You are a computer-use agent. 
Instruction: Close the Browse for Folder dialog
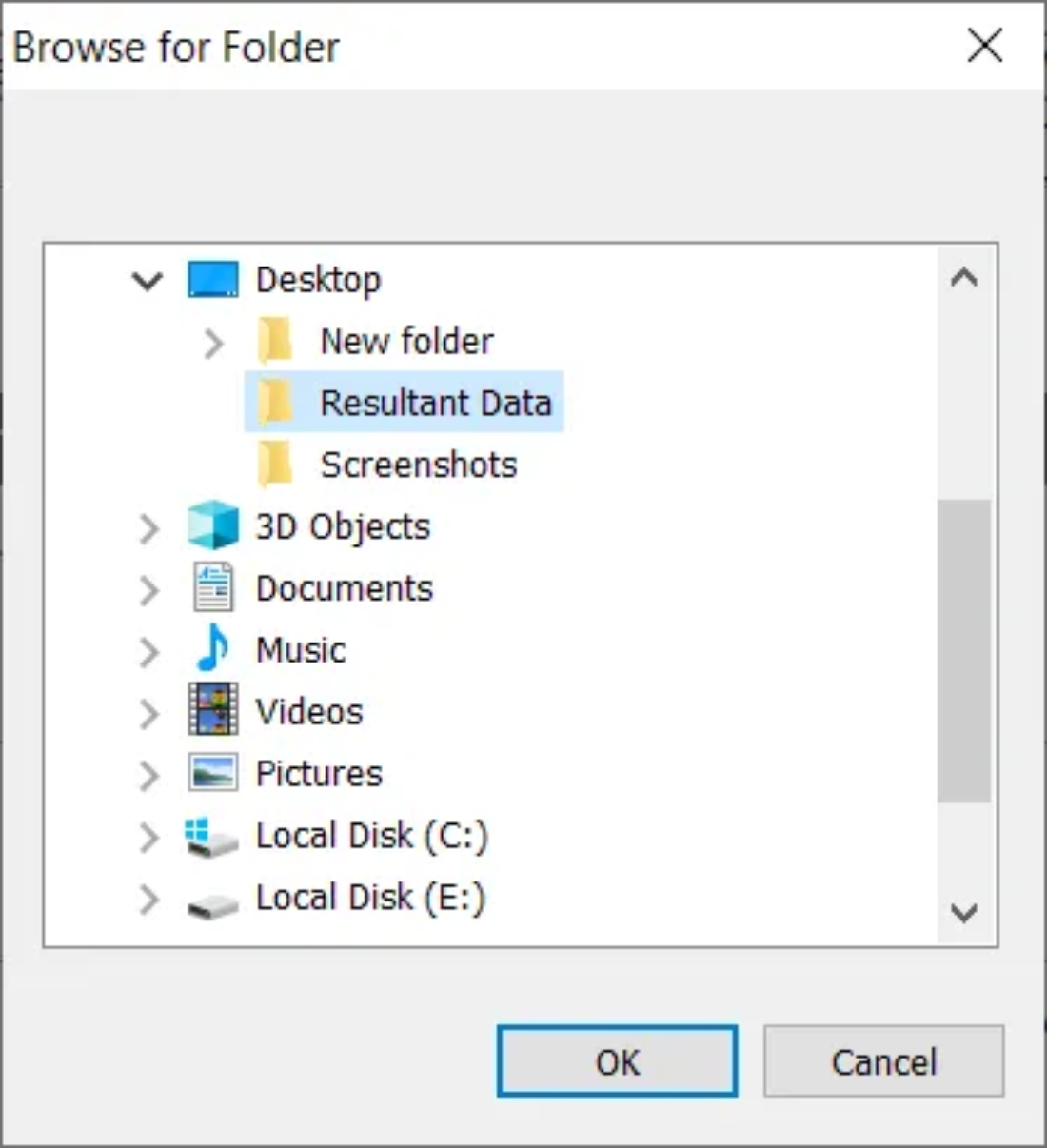985,45
